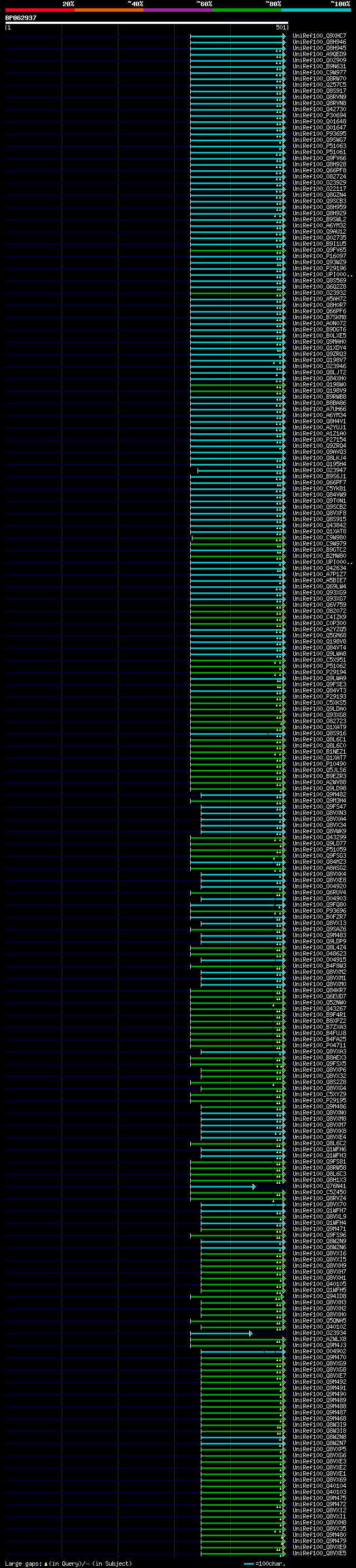Screen dimensions: 356x1568
Task: Select UniRef100_Q66PF8 entry
Action: click(319, 170)
